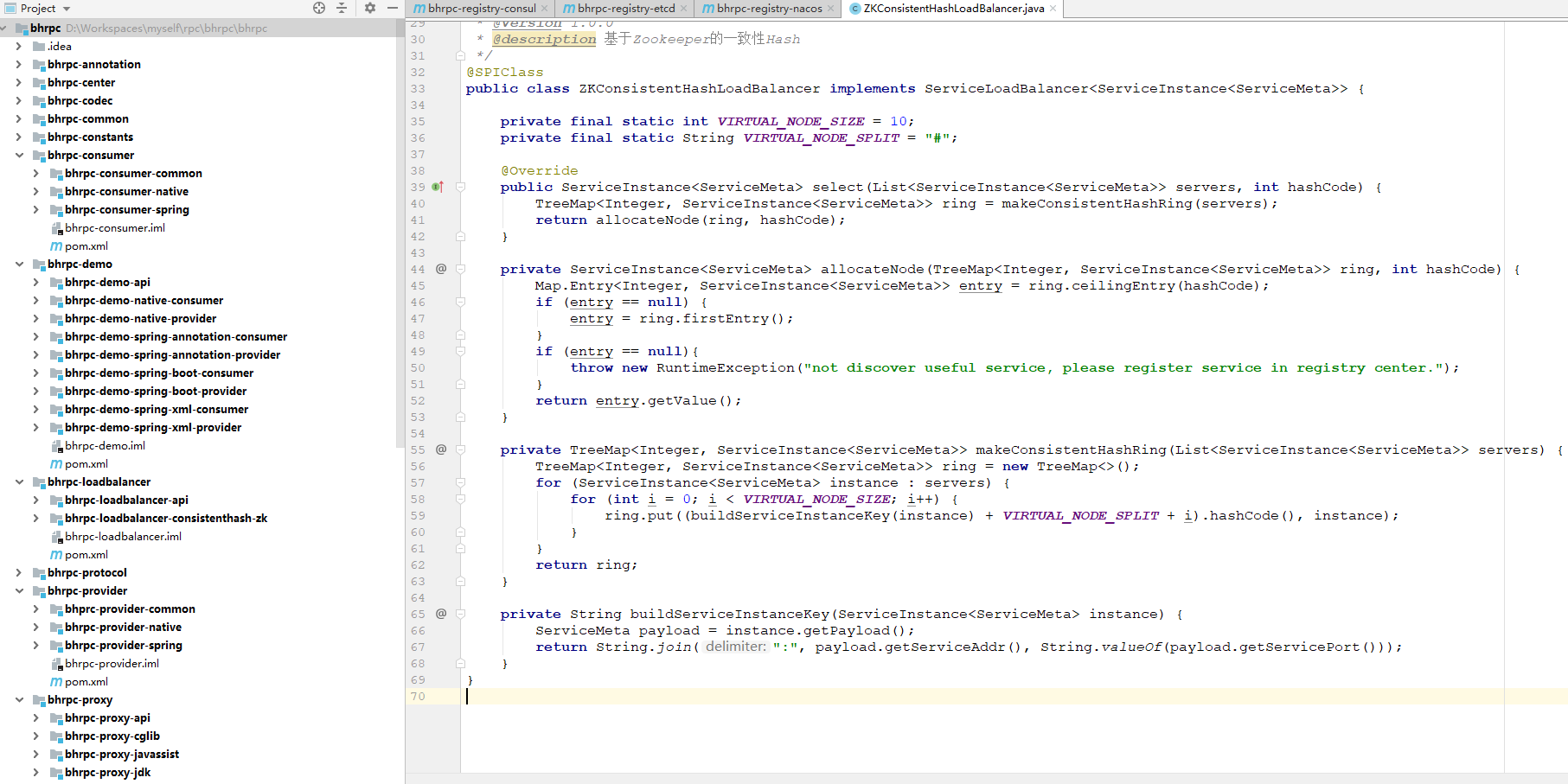Fold the for loop at line 57

(x=461, y=482)
